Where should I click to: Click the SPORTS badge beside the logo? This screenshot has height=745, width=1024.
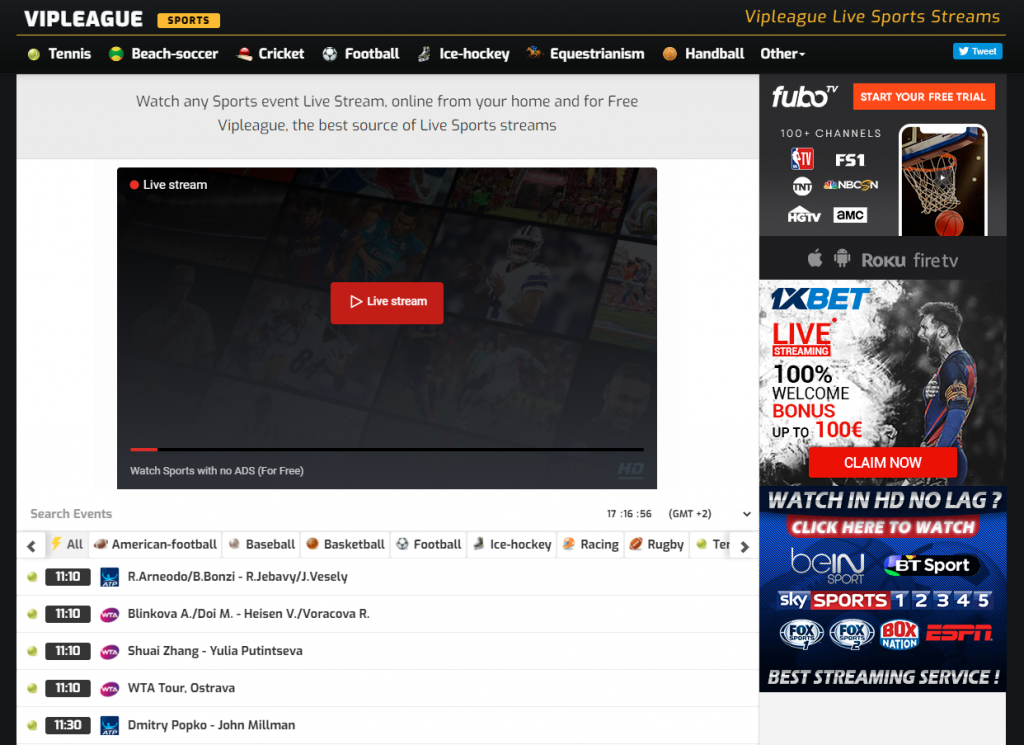pyautogui.click(x=188, y=20)
